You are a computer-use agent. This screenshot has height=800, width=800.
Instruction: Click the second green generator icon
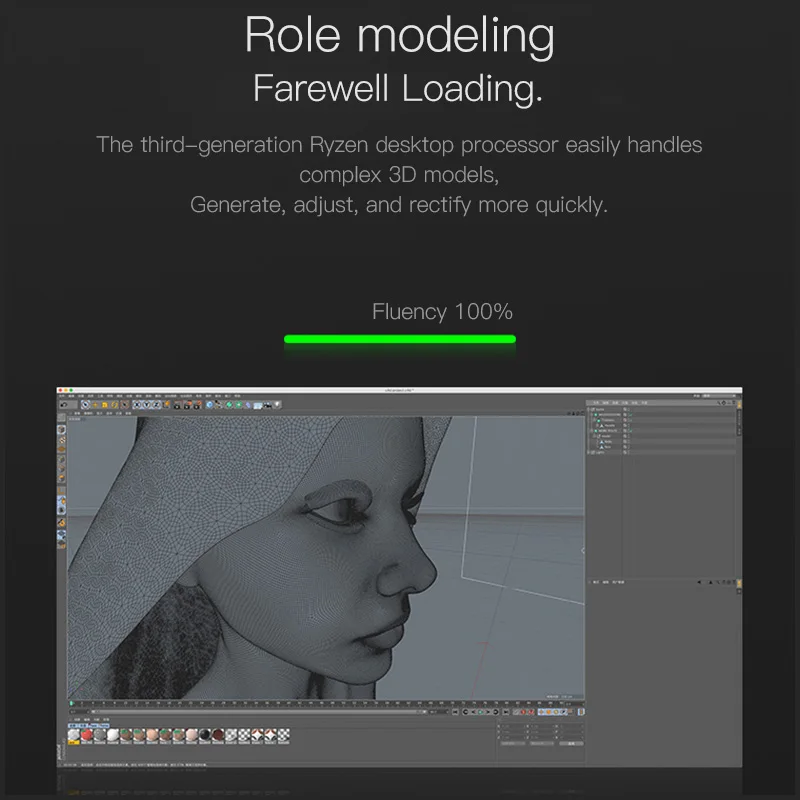238,405
